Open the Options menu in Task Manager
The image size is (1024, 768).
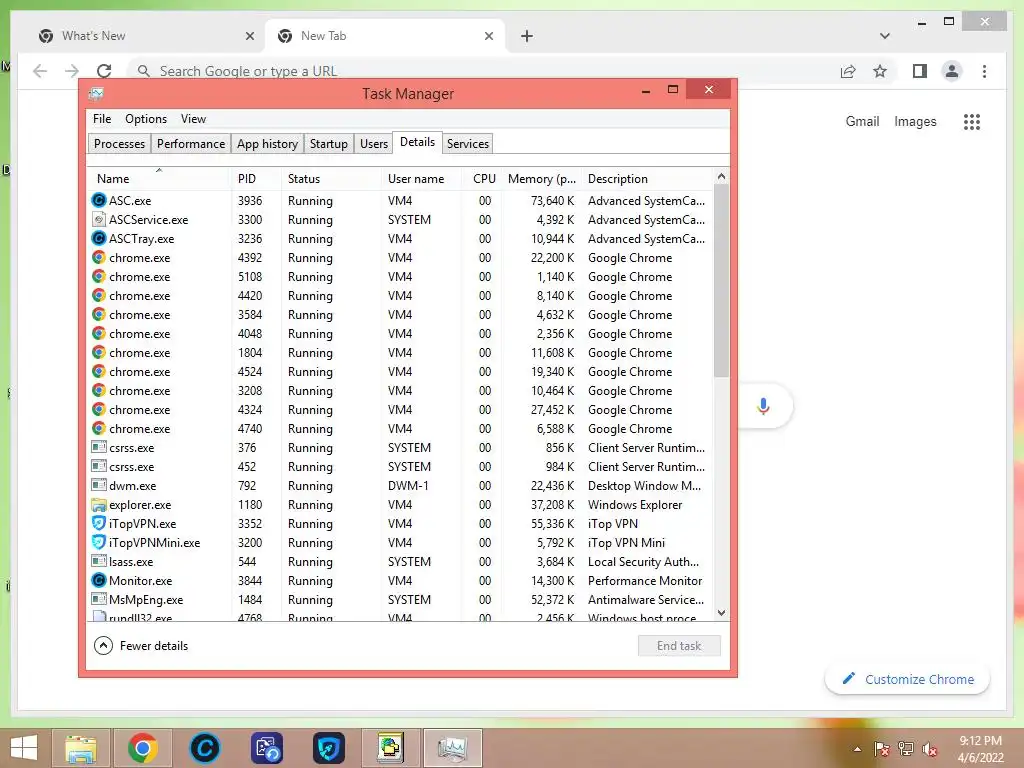click(146, 119)
